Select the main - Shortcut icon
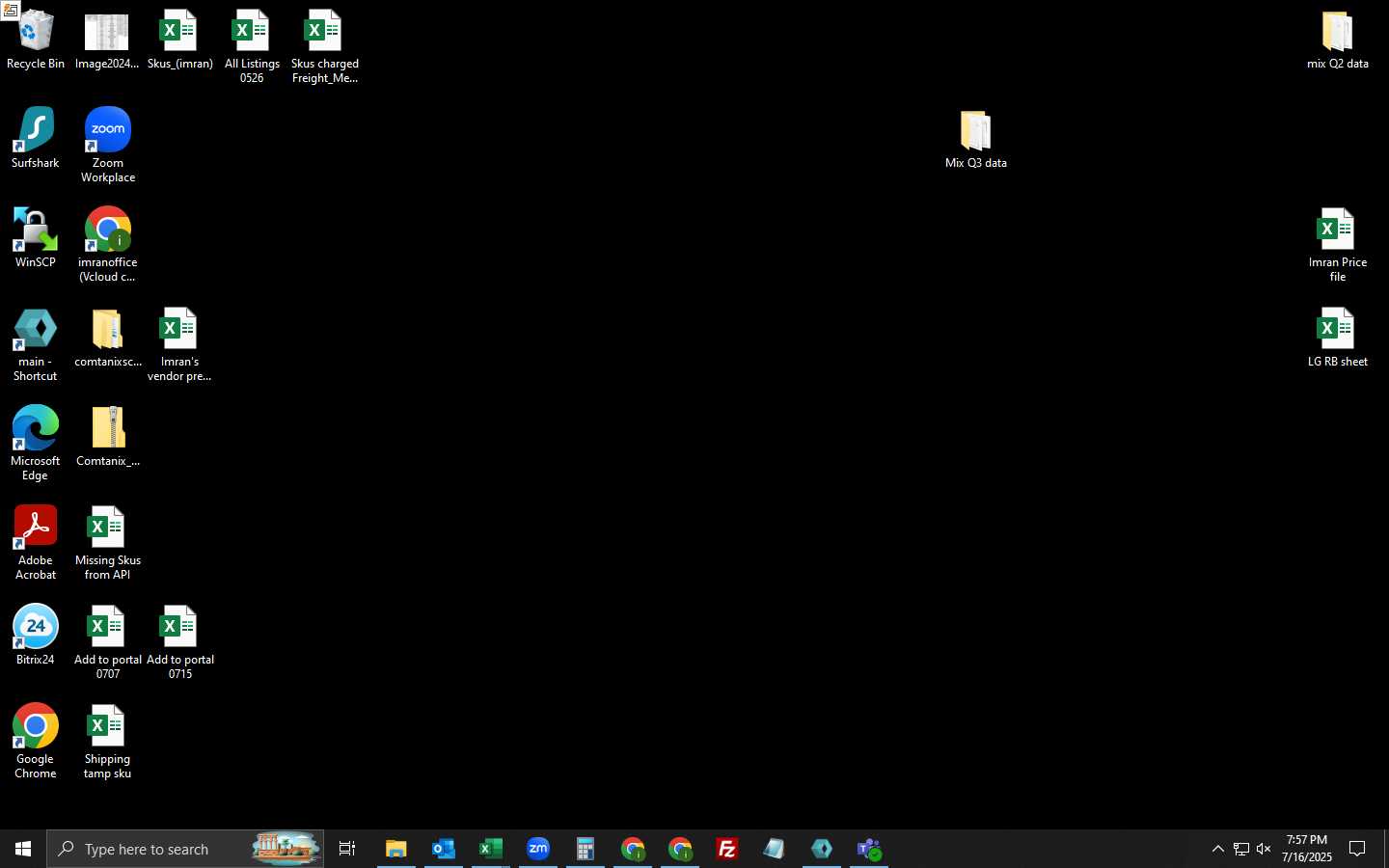1389x868 pixels. click(x=36, y=344)
